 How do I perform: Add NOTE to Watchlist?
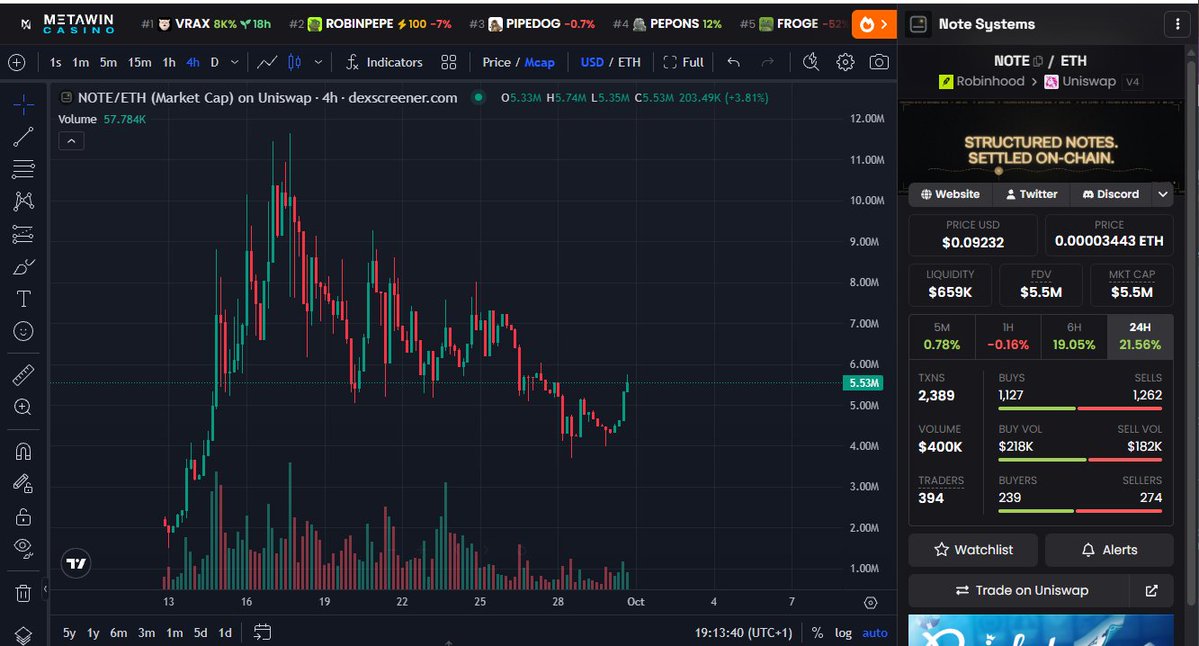click(x=973, y=550)
